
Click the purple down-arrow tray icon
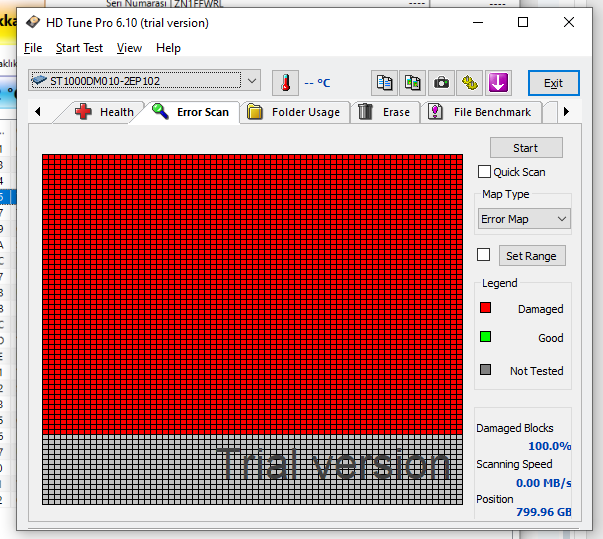pos(498,83)
